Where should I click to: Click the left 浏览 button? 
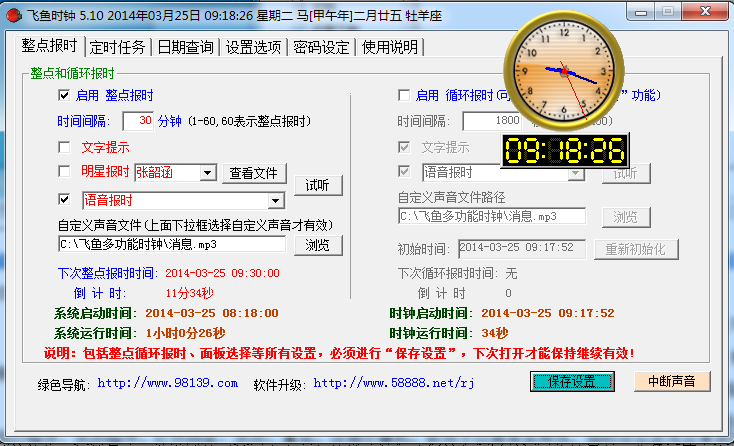tap(318, 245)
